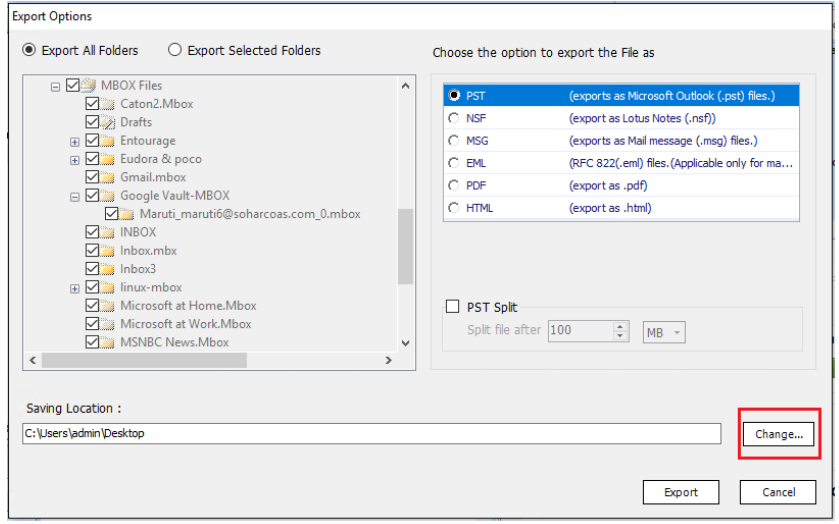Click the Google Vault-MBOX folder icon

point(108,196)
